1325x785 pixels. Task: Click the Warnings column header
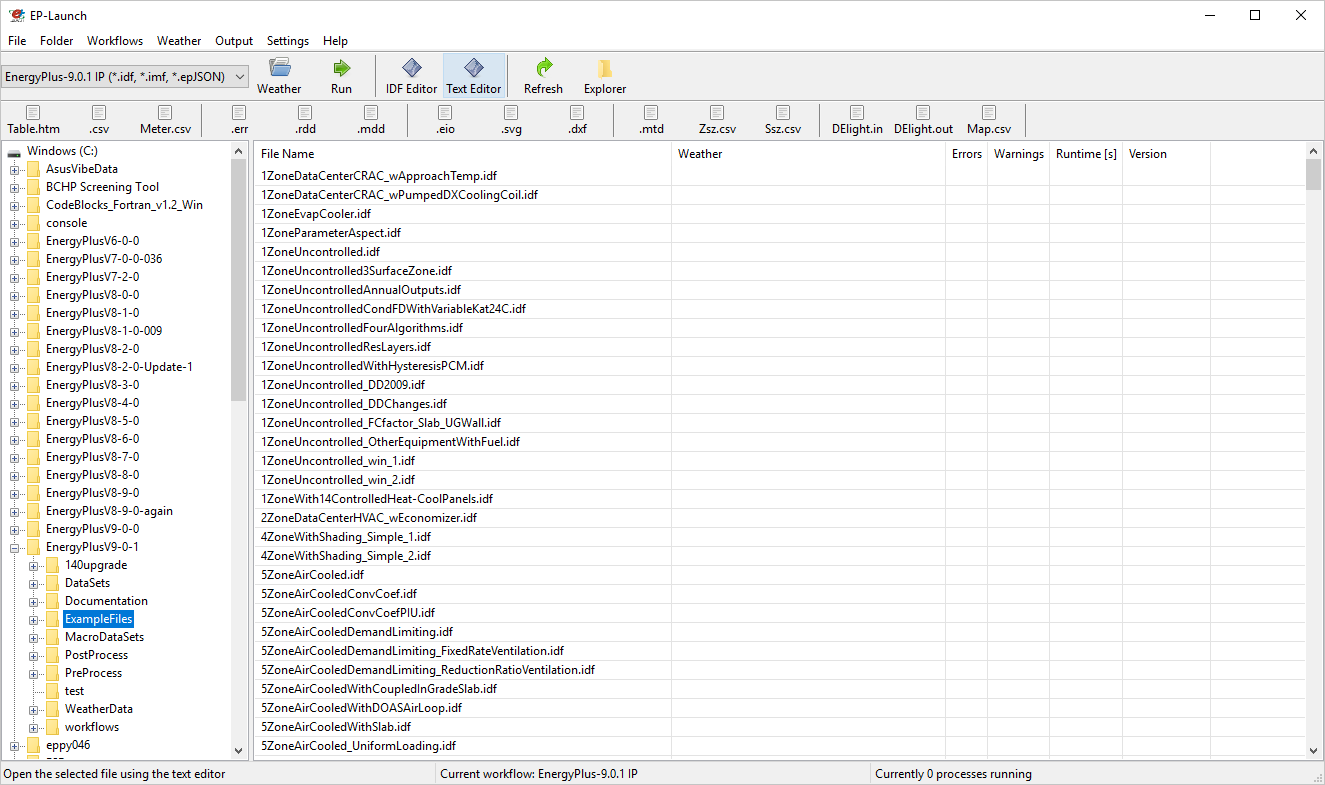coord(1018,154)
